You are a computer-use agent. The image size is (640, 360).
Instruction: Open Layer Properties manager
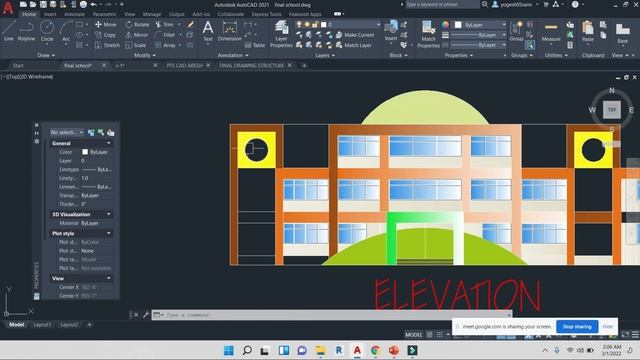281,33
